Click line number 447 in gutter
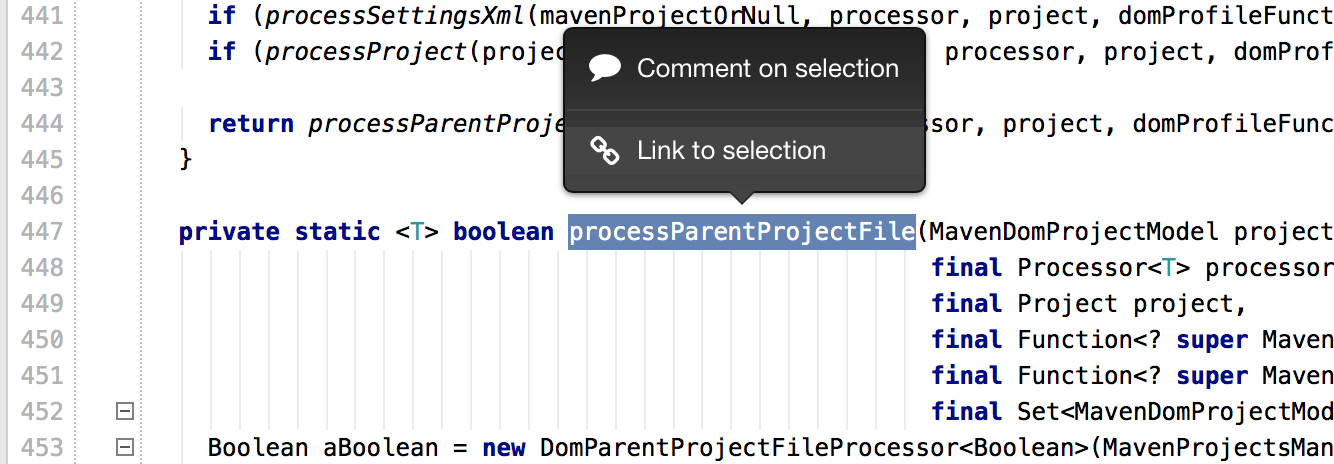The height and width of the screenshot is (464, 1334). point(41,232)
